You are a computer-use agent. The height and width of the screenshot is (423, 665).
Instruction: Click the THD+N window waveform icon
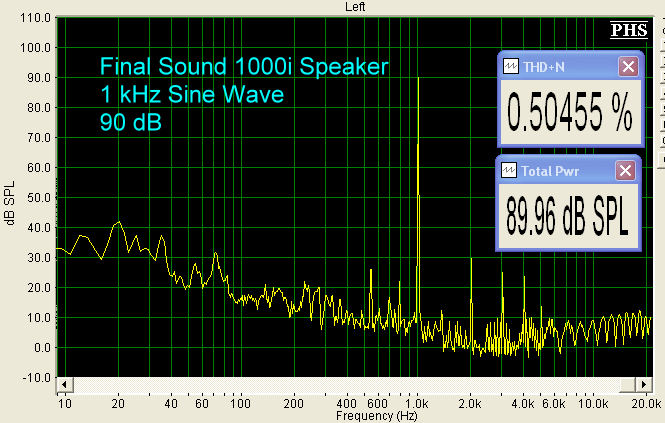(511, 67)
